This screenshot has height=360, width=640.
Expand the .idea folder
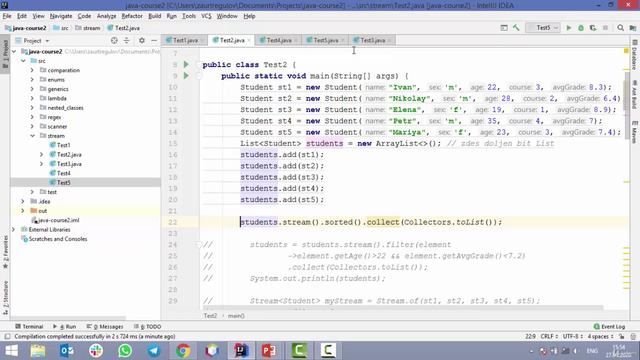coord(23,201)
